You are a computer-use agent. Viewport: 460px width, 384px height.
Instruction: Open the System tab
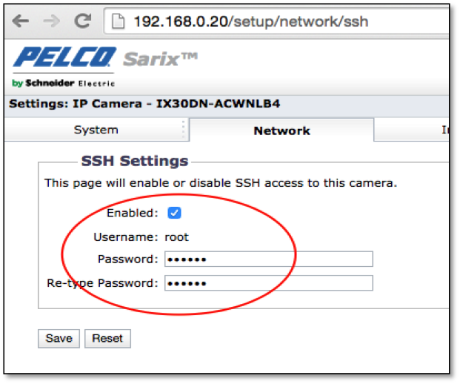96,130
